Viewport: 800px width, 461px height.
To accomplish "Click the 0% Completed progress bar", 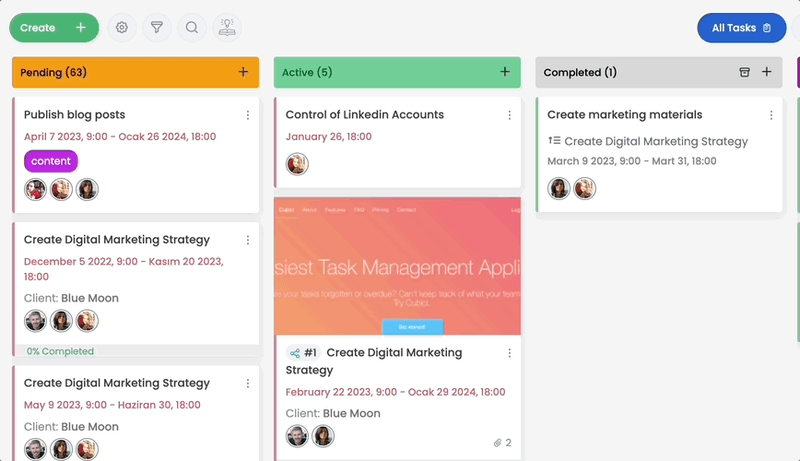I will coord(137,351).
